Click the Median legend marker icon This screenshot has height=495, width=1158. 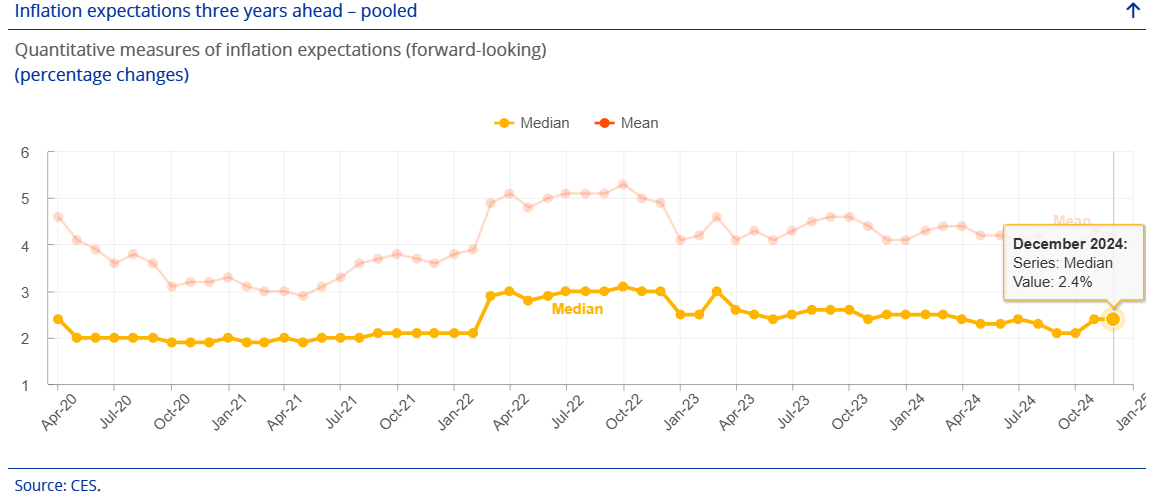coord(504,124)
